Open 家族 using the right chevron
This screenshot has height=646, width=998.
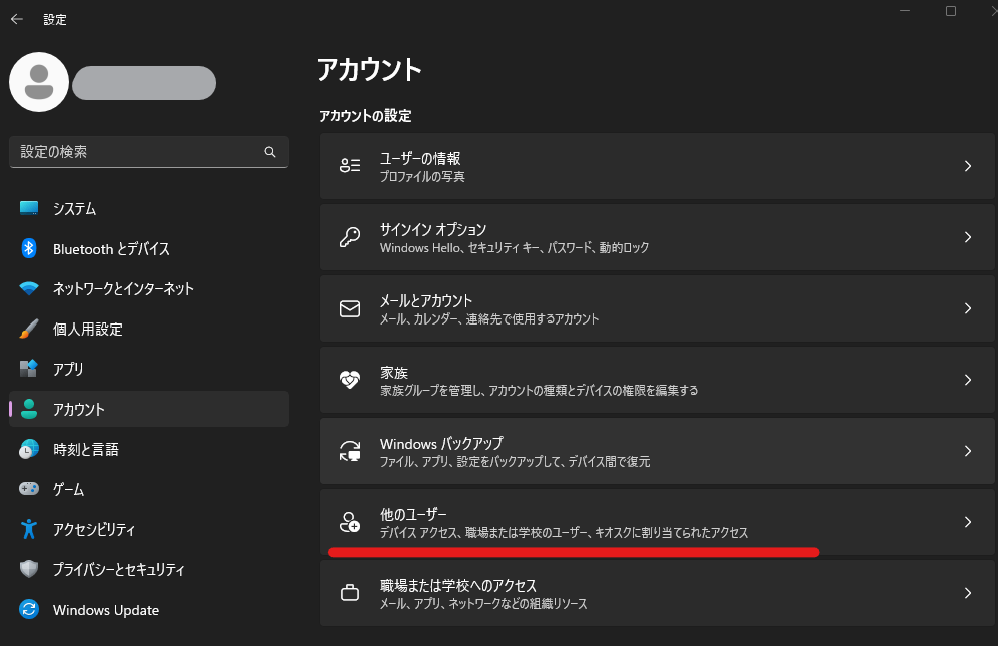click(967, 380)
